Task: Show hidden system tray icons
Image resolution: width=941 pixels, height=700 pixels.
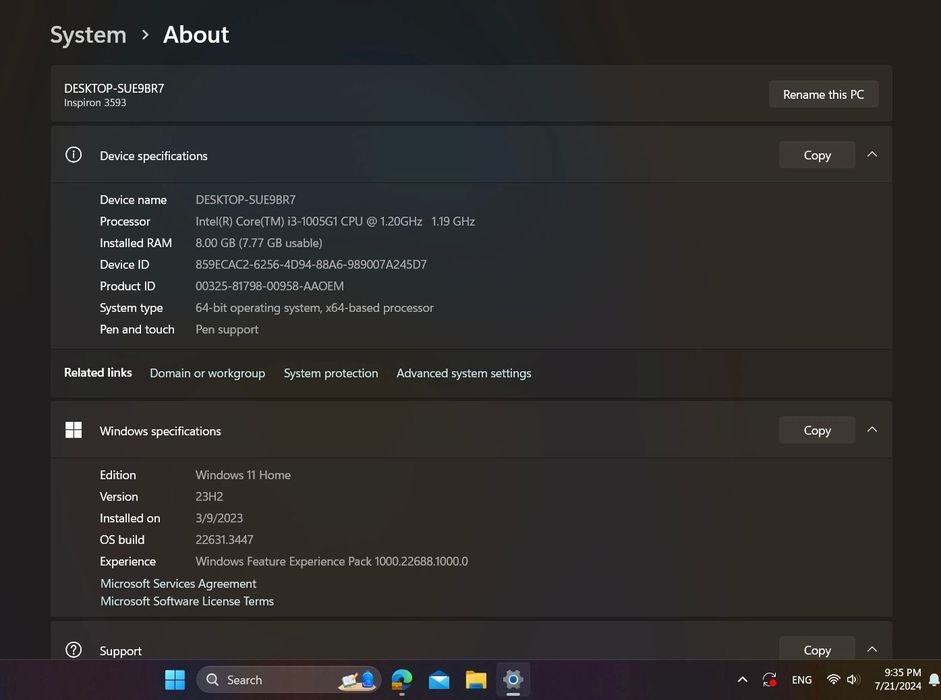Action: [x=742, y=680]
